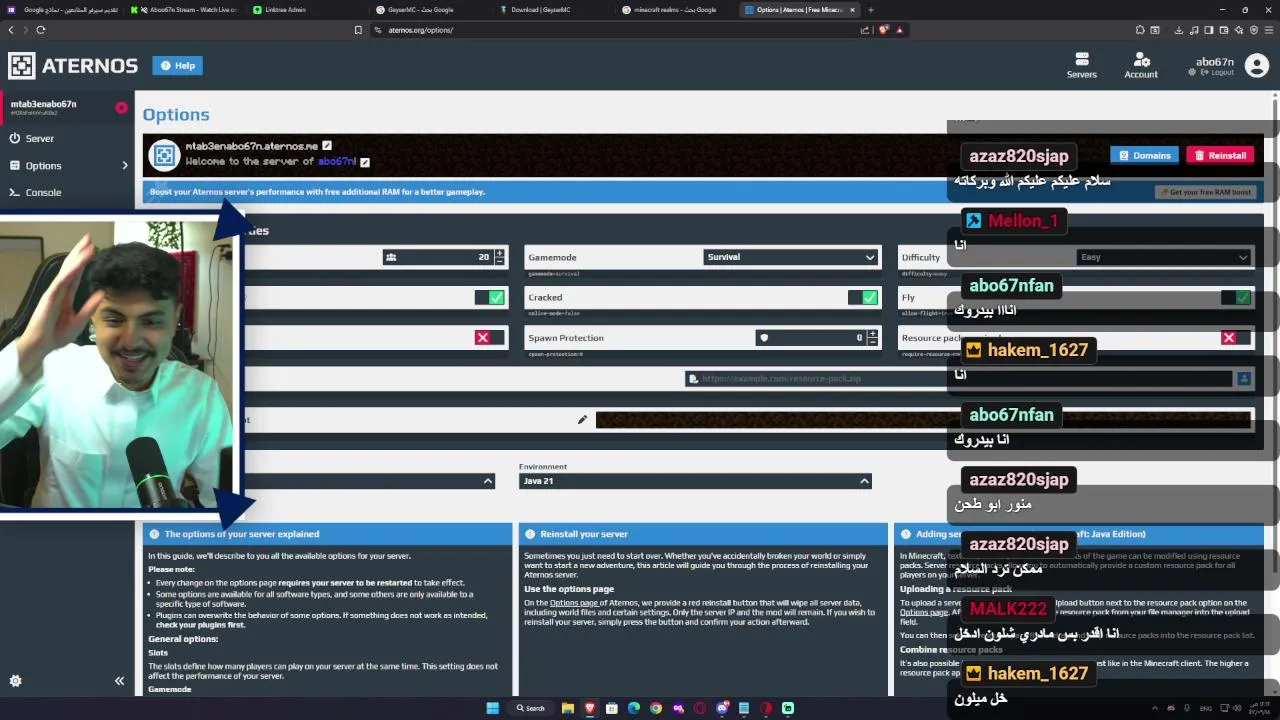This screenshot has height=720, width=1280.
Task: Click the server icon thumbnail
Action: click(164, 155)
